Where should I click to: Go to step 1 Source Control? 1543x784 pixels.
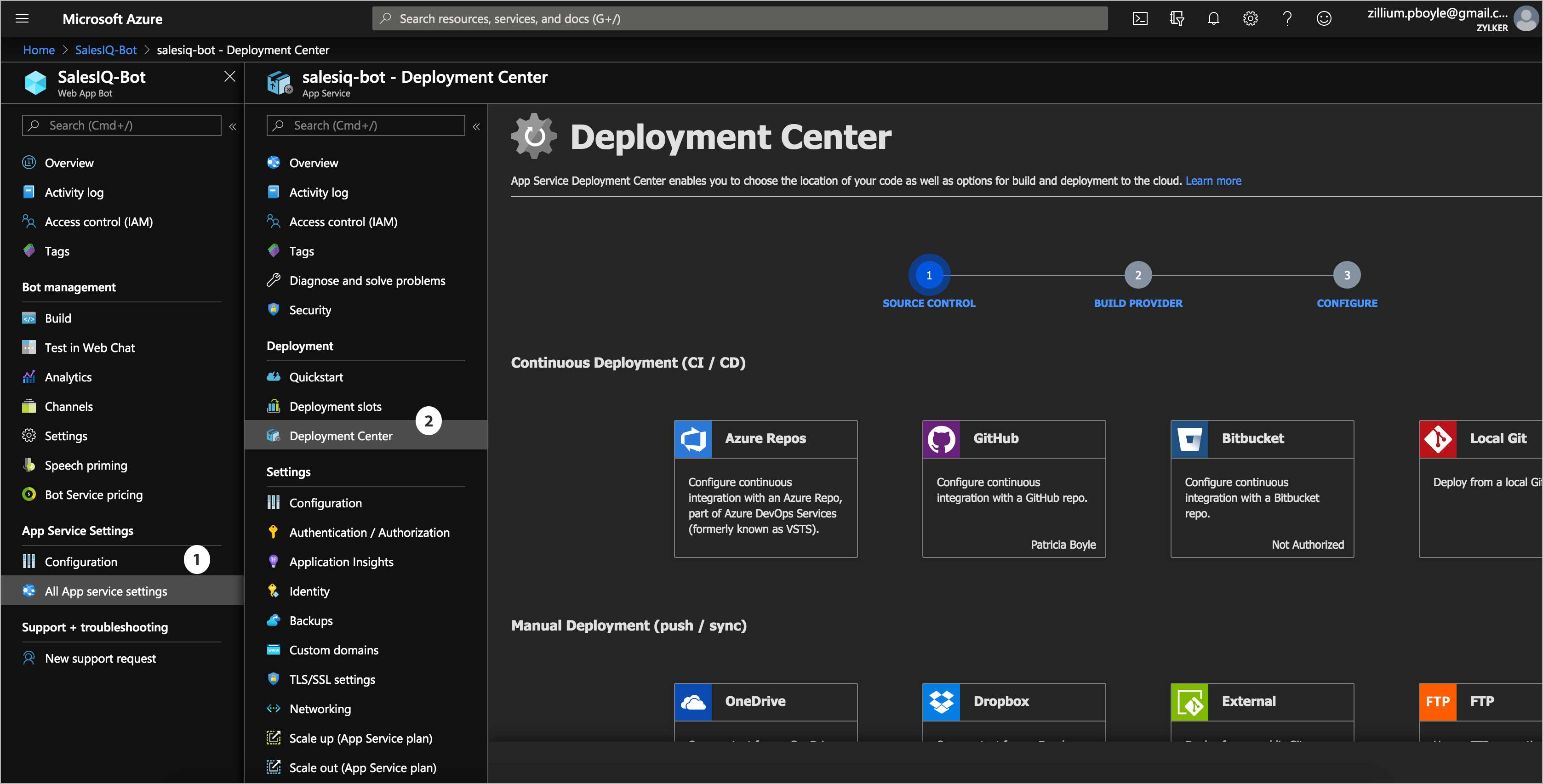point(929,275)
